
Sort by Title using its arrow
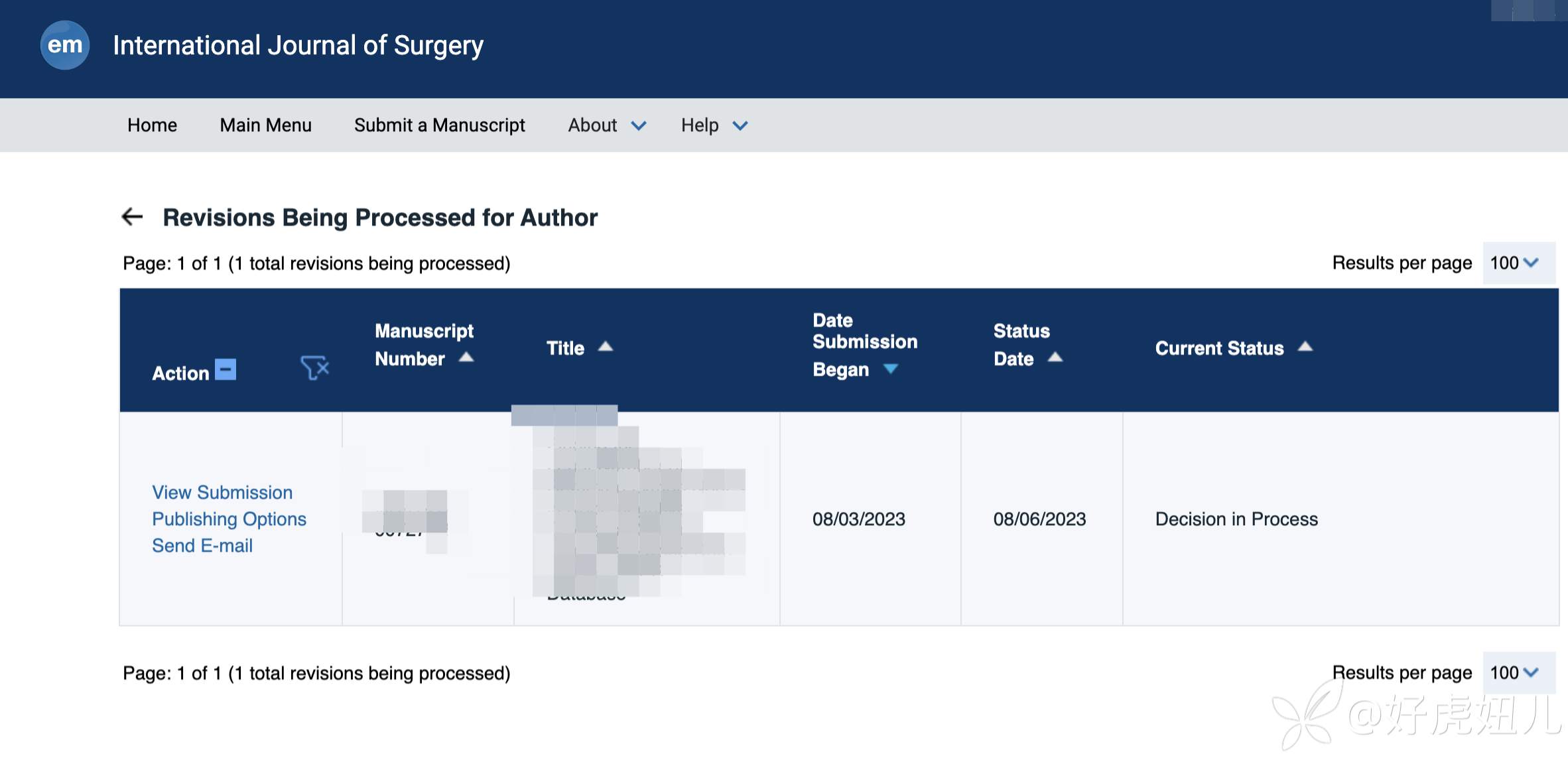point(605,347)
